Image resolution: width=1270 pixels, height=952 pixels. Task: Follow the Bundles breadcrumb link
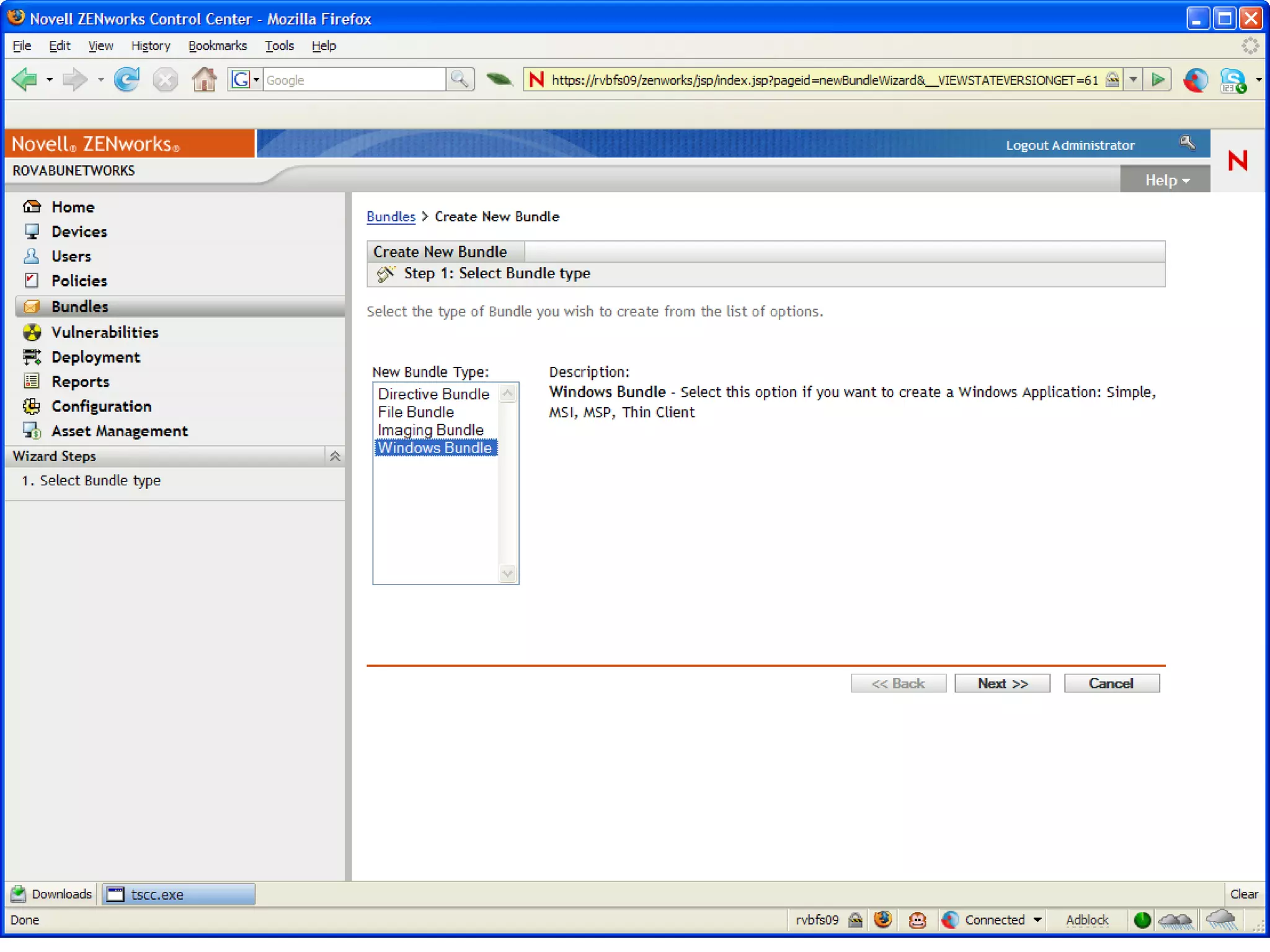point(391,216)
